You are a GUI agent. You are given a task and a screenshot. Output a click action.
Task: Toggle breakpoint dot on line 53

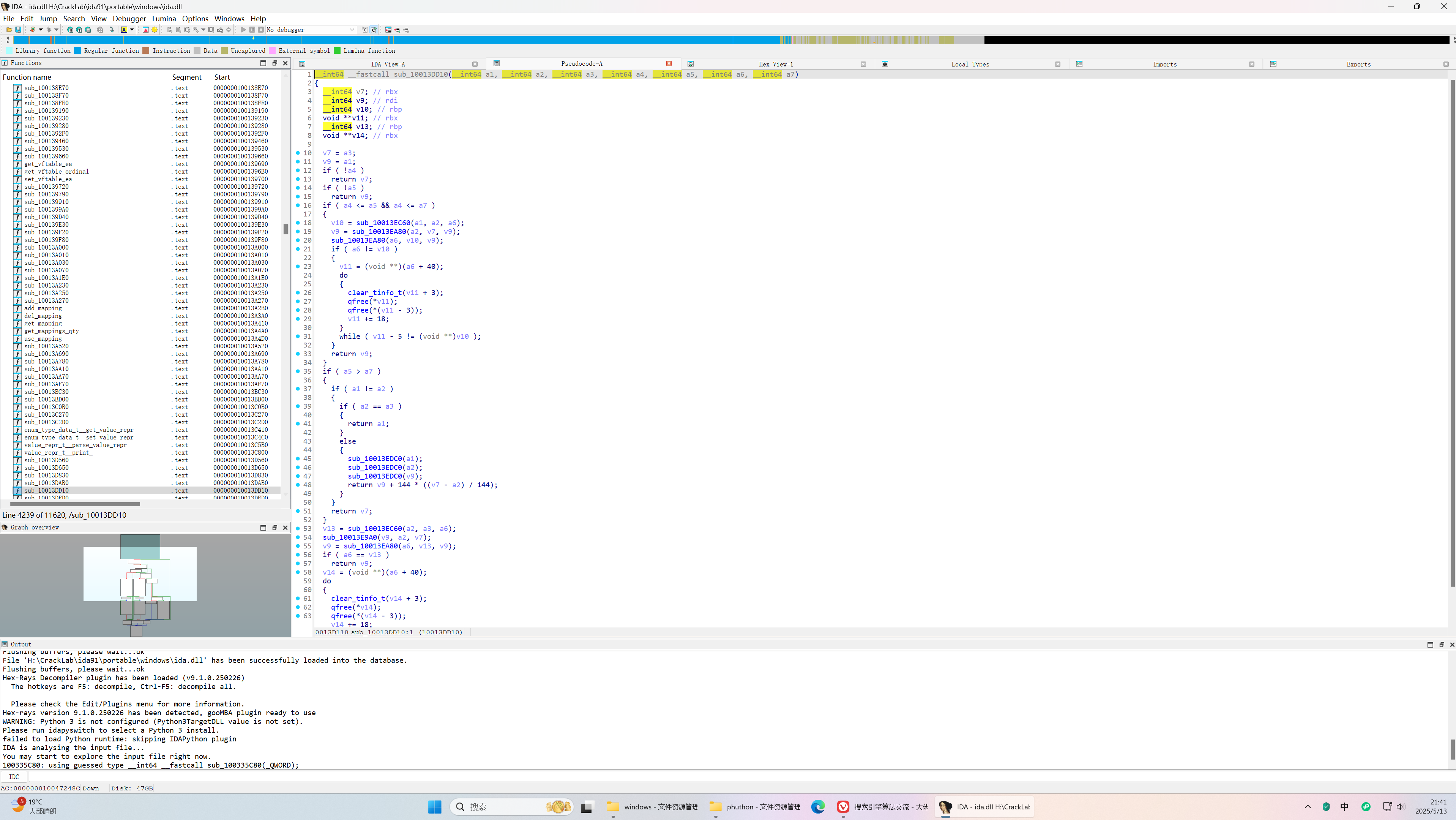[x=298, y=529]
